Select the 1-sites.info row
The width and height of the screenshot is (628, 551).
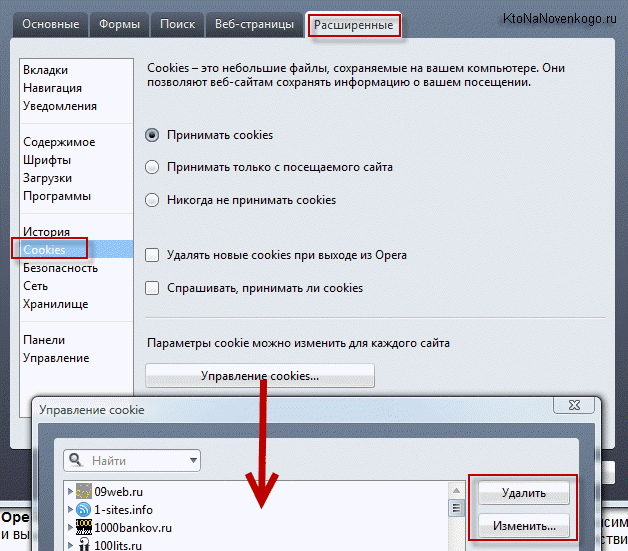(257, 509)
